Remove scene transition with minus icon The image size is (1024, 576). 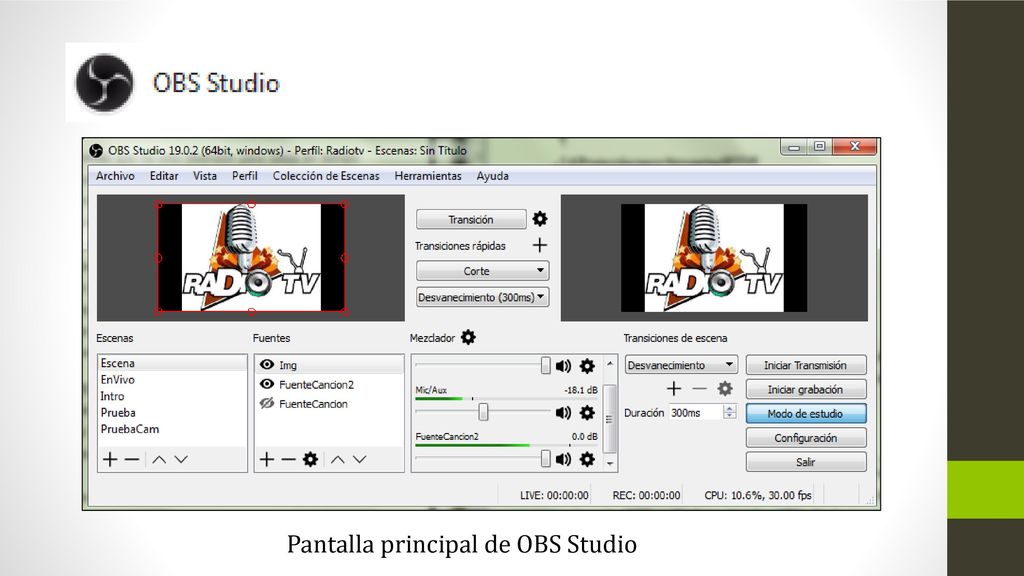click(699, 389)
